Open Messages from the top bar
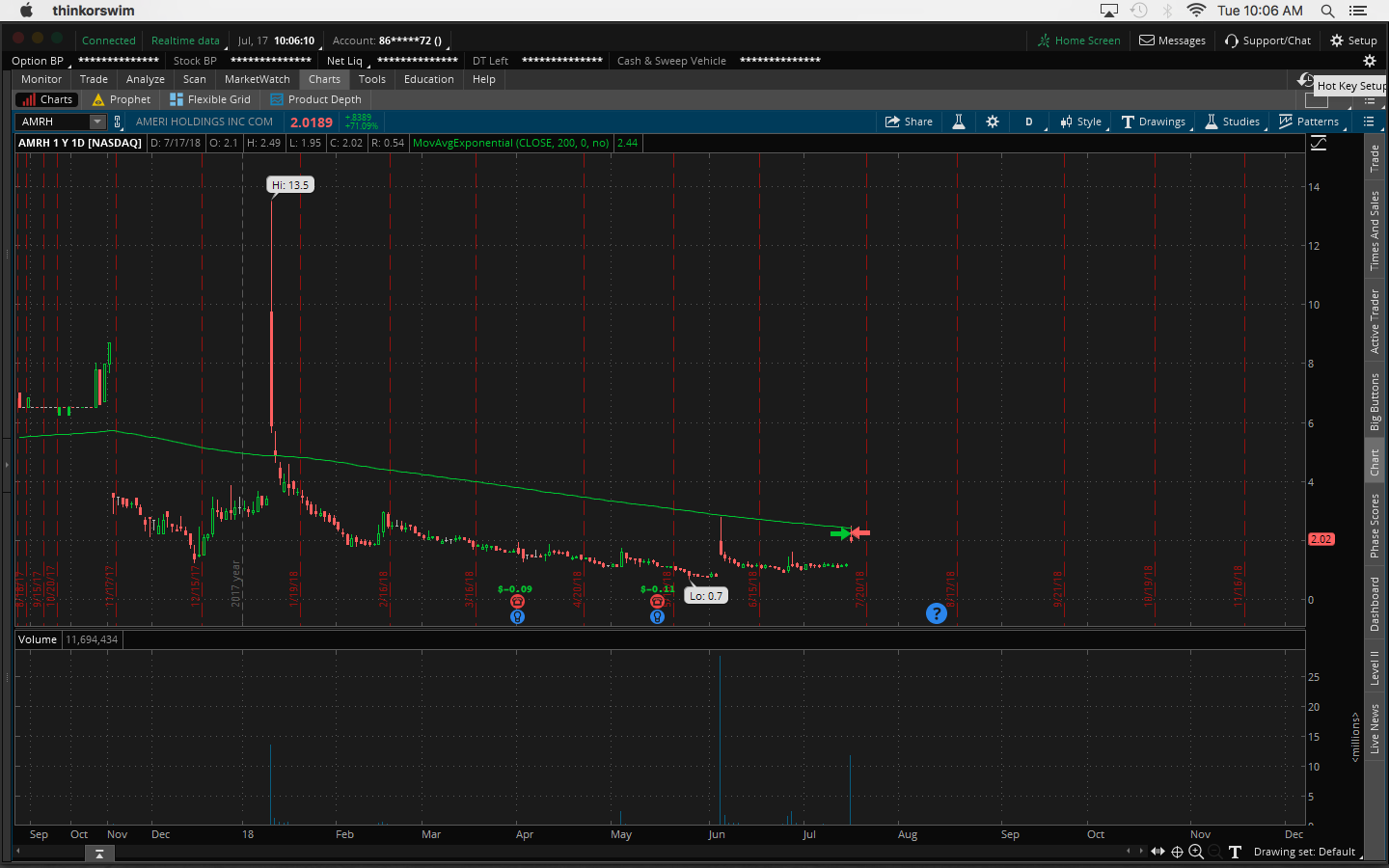Image resolution: width=1389 pixels, height=868 pixels. point(1172,41)
